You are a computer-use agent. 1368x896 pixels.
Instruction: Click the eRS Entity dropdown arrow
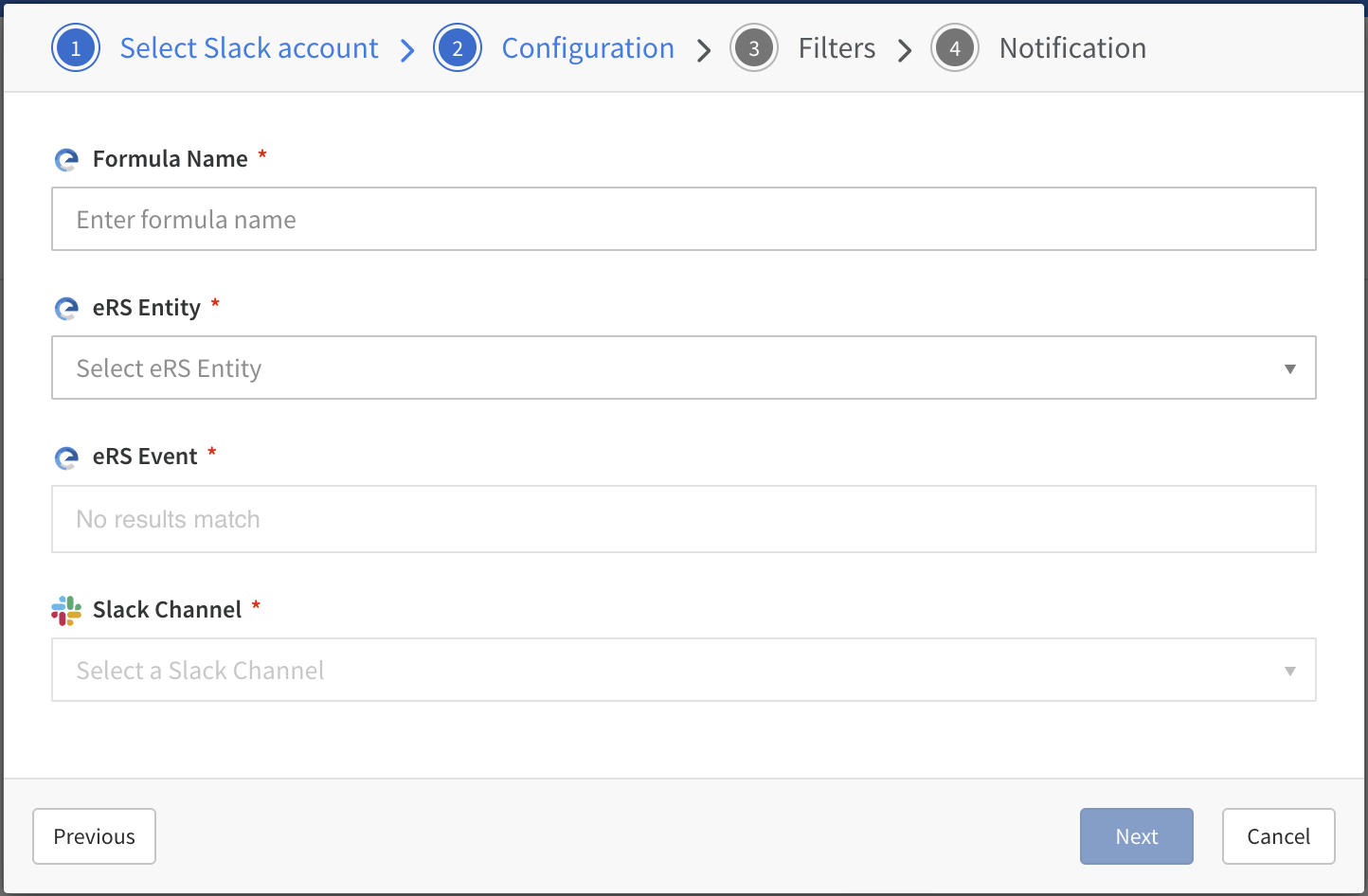point(1289,368)
